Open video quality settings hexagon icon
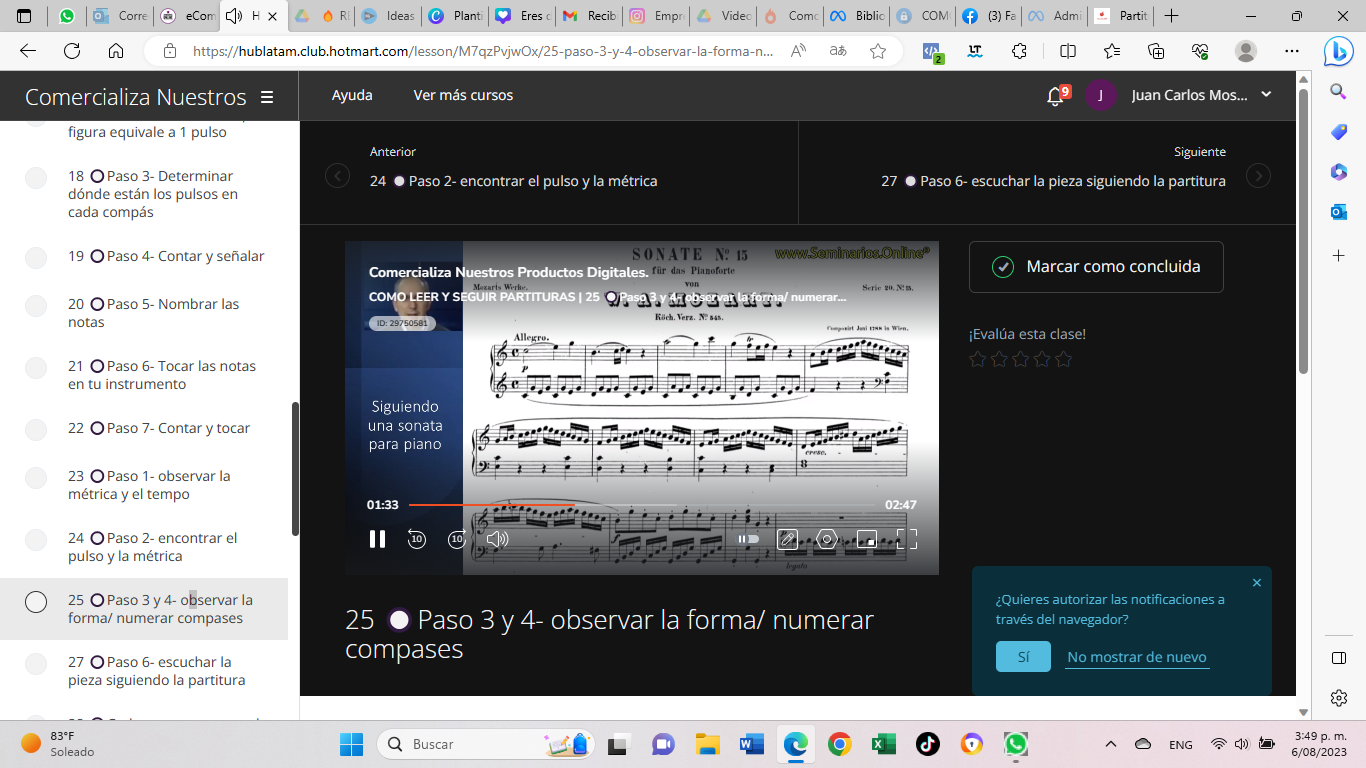The image size is (1366, 768). coord(826,539)
